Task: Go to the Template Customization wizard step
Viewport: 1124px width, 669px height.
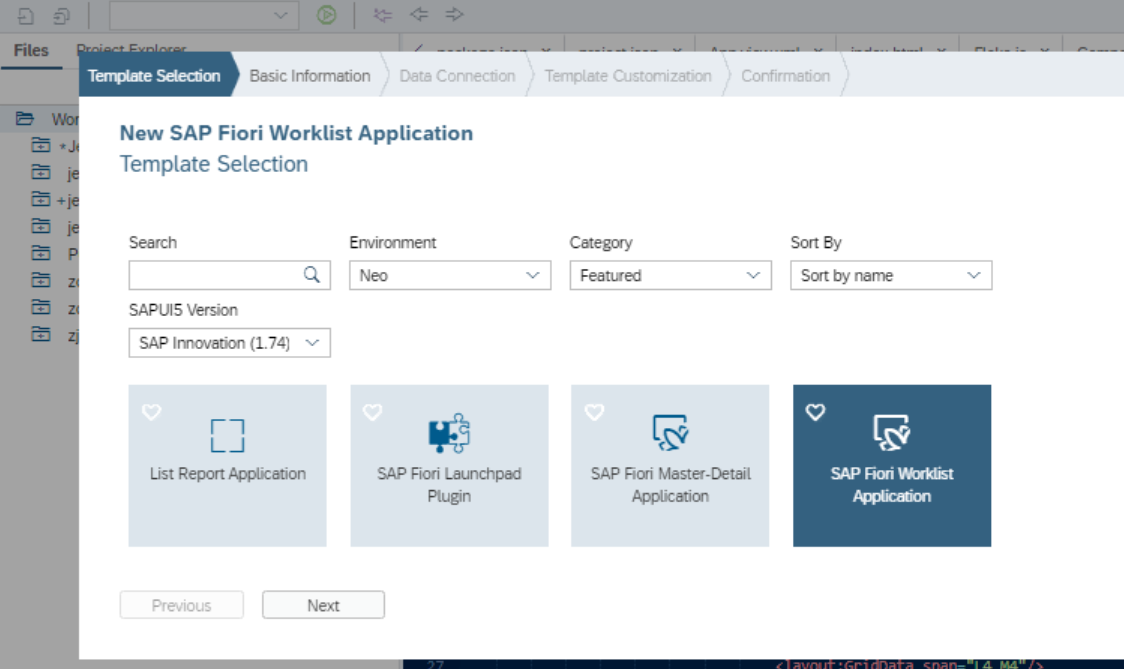Action: tap(628, 76)
